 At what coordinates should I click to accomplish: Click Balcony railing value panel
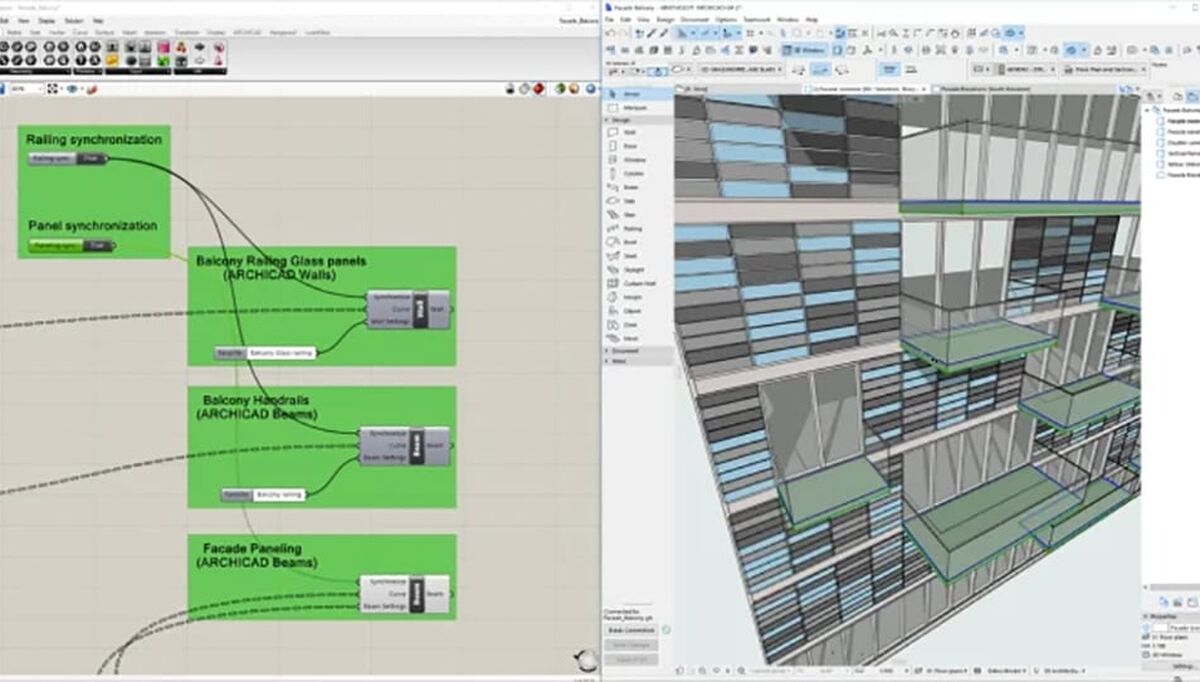(x=279, y=495)
